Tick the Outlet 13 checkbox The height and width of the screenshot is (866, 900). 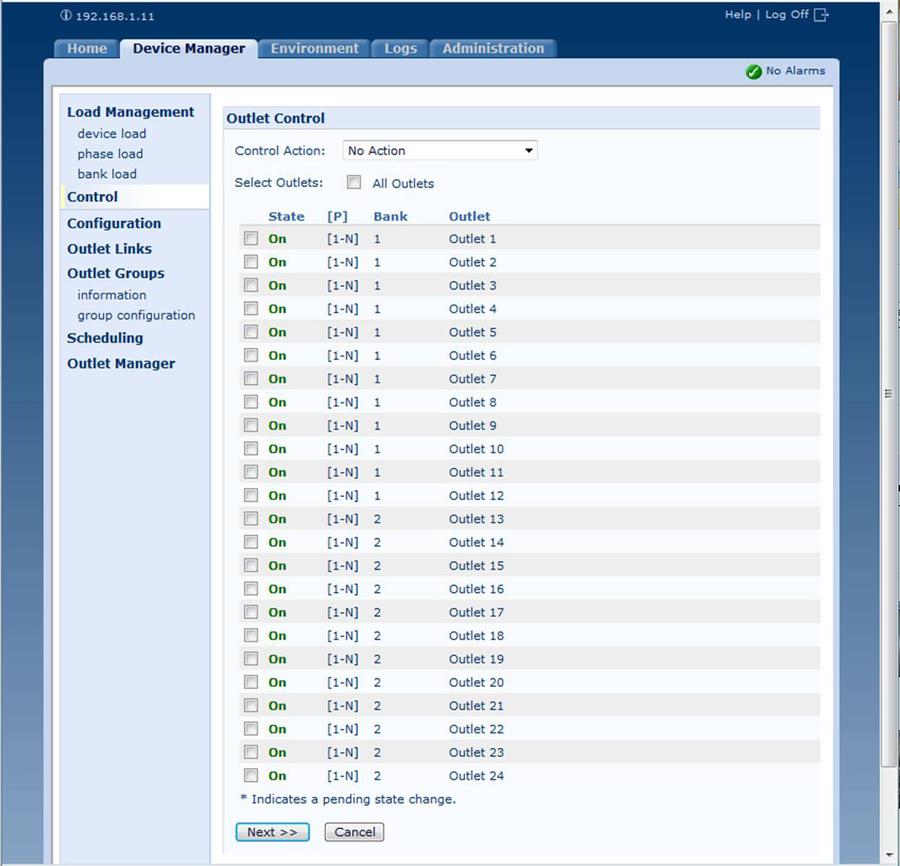(251, 519)
